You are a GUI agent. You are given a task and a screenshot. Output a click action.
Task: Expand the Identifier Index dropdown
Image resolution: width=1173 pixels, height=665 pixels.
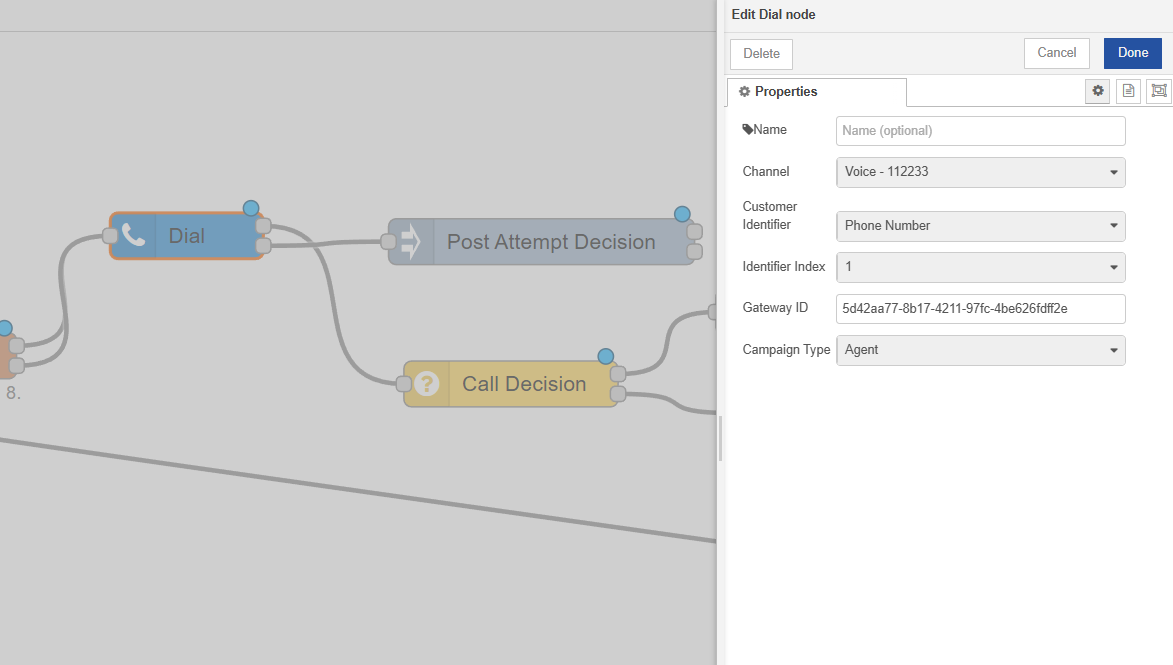[980, 267]
